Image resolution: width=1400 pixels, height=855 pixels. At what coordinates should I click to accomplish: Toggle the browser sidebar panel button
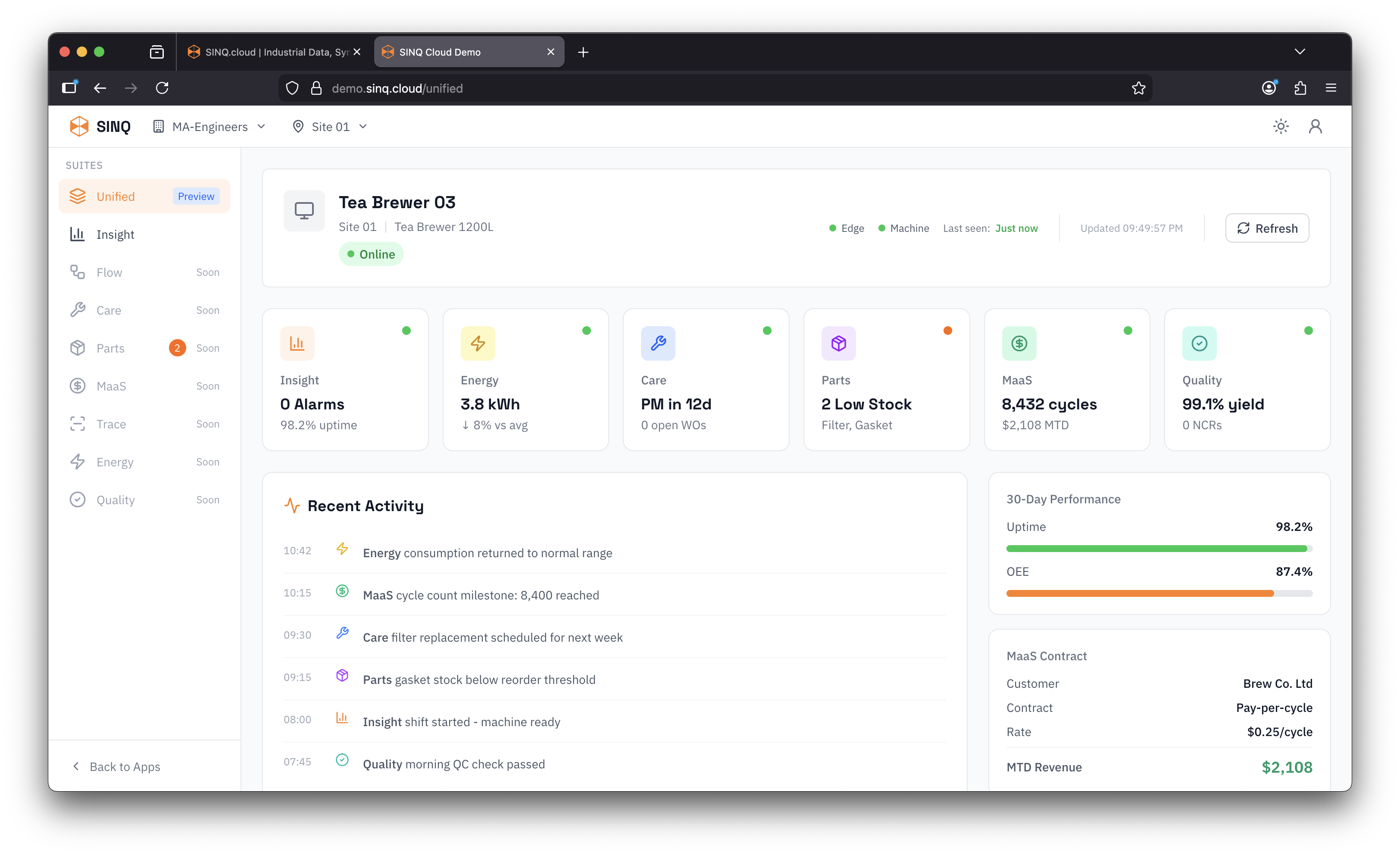69,87
